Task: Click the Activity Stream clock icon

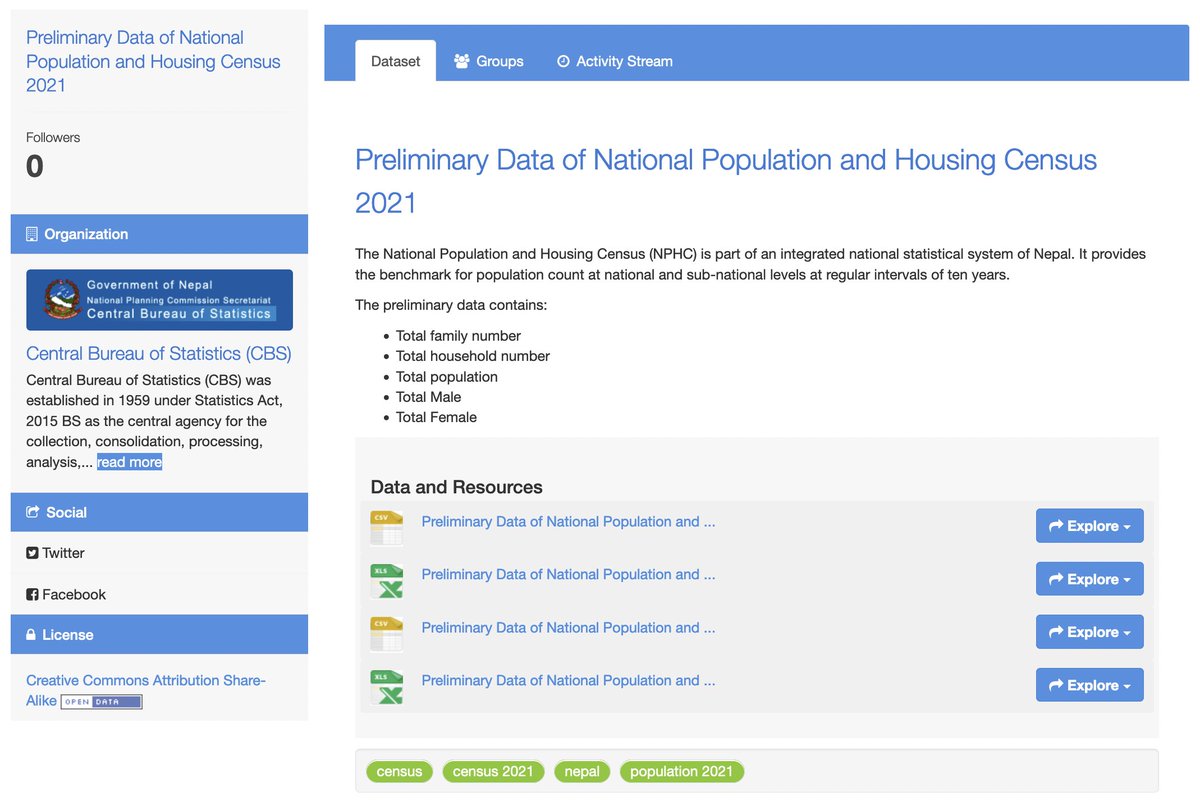Action: click(x=563, y=61)
